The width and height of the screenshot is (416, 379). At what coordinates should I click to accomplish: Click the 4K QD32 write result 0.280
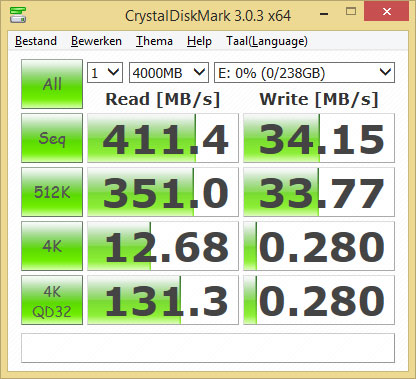click(319, 300)
